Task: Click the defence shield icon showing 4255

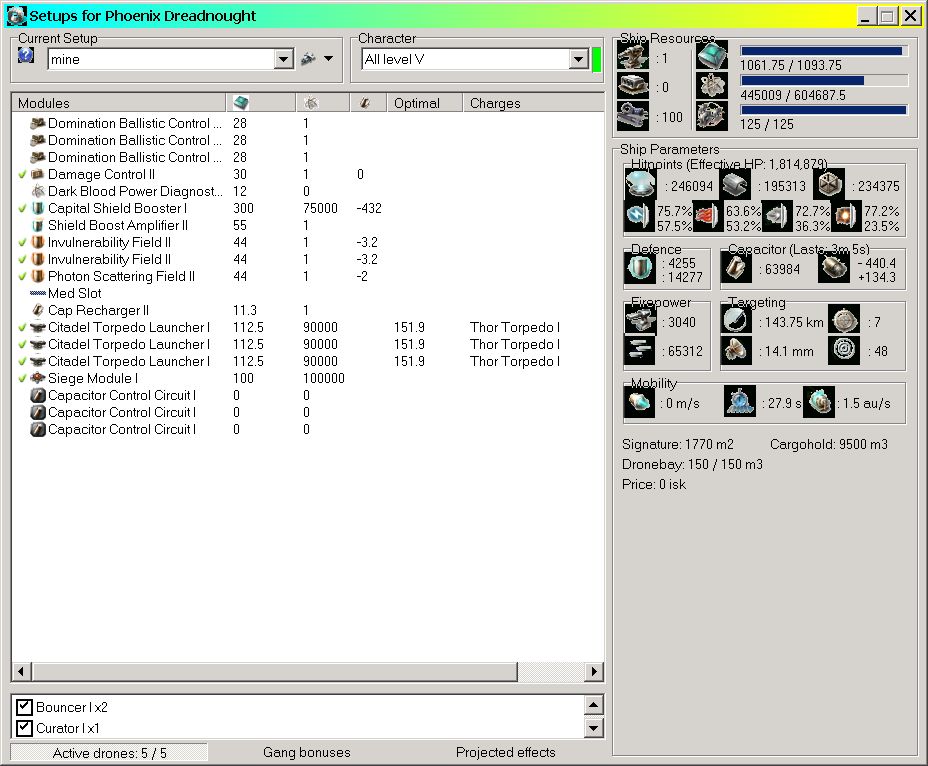Action: tap(640, 269)
